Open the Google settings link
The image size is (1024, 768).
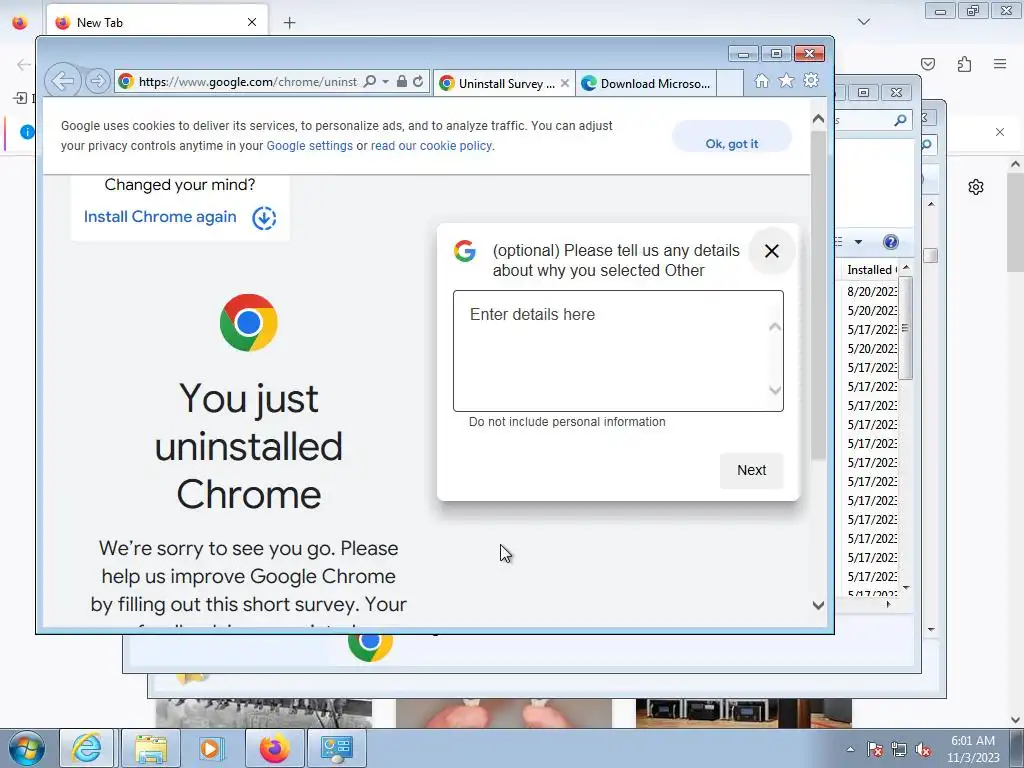pyautogui.click(x=310, y=146)
